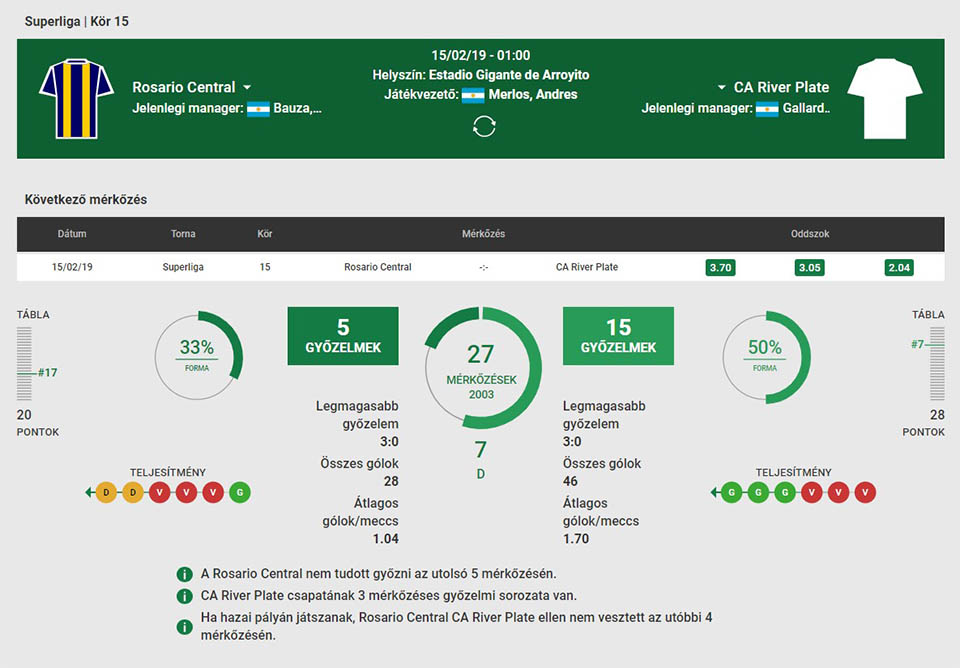This screenshot has height=668, width=960.
Task: Click River Plate's 28 Pontok value
Action: (937, 415)
